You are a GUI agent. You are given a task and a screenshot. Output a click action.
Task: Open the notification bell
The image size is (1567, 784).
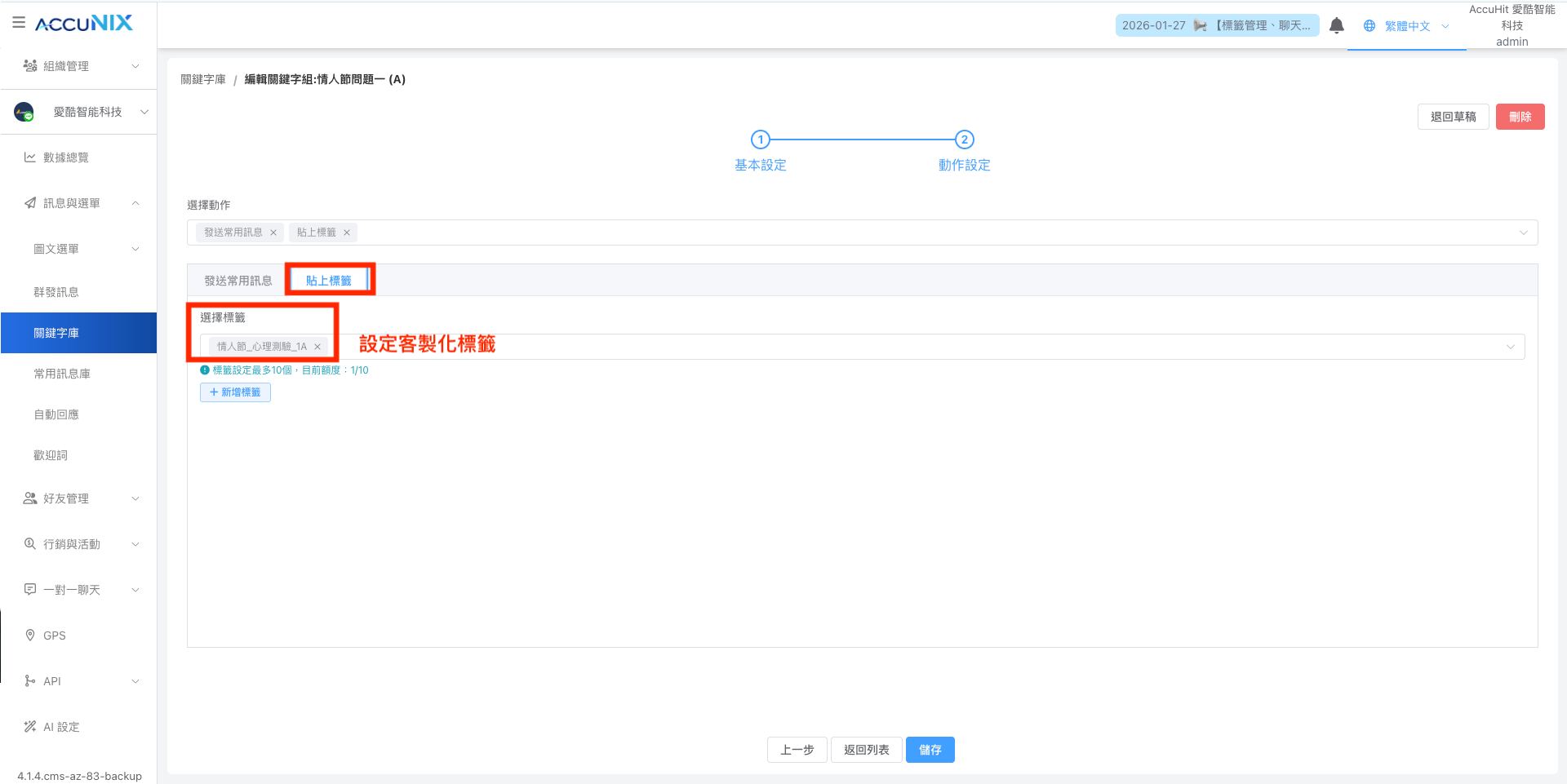pyautogui.click(x=1336, y=26)
